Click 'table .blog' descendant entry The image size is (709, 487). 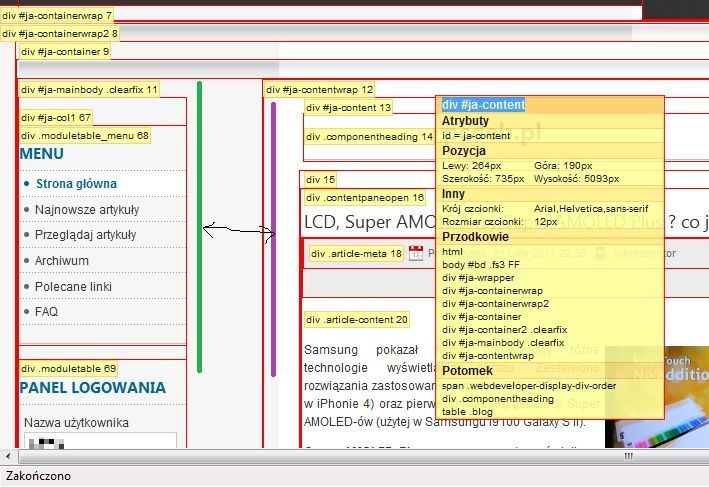coord(467,411)
